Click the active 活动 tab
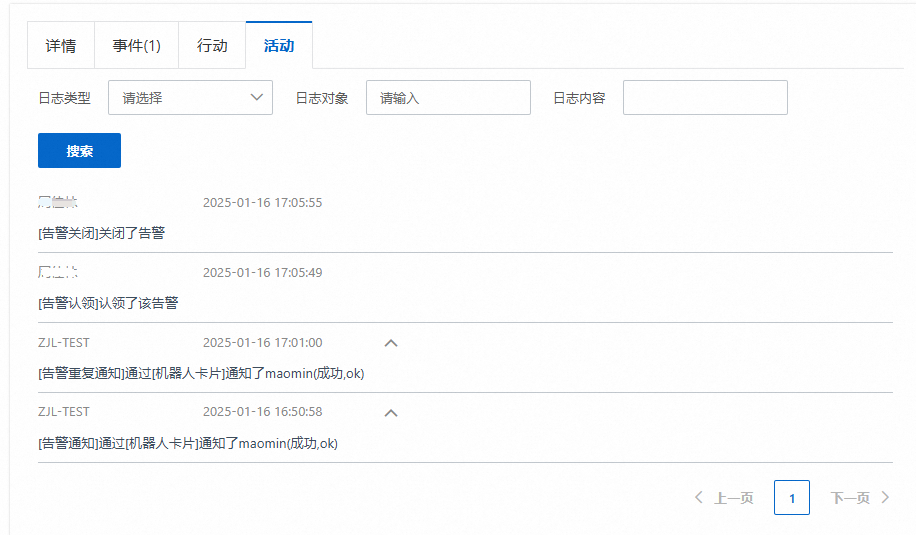This screenshot has height=535, width=916. click(279, 46)
